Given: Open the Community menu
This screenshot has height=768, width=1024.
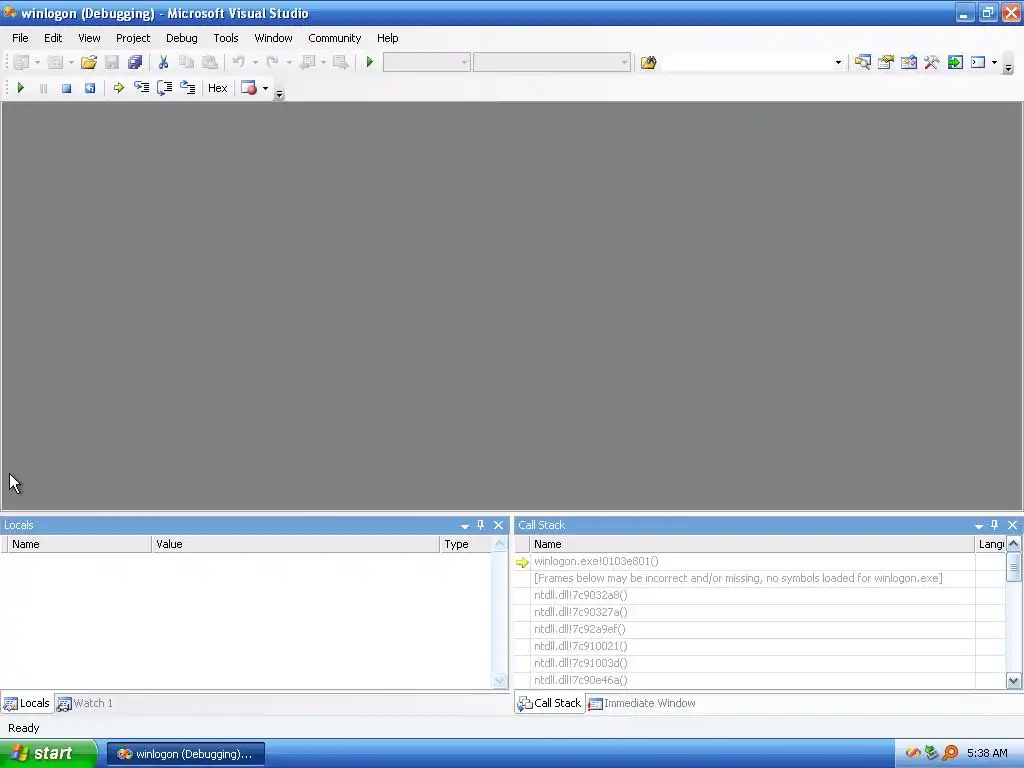Looking at the screenshot, I should click(x=334, y=38).
